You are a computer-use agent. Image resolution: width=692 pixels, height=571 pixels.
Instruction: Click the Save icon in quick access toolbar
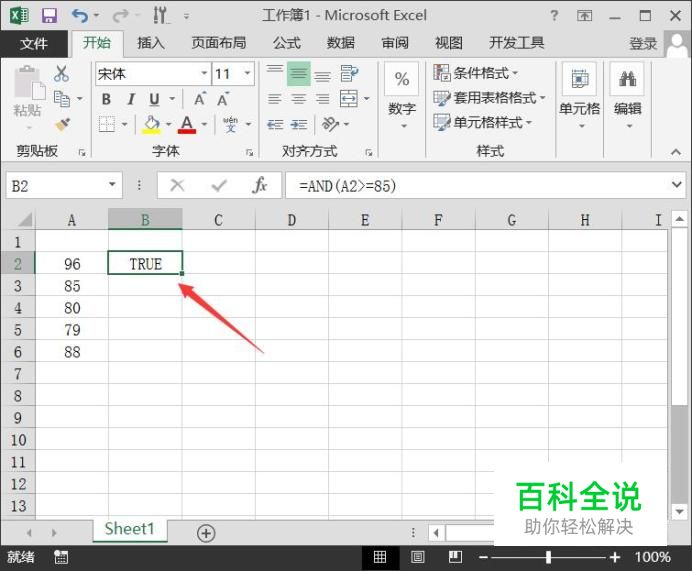[x=49, y=16]
